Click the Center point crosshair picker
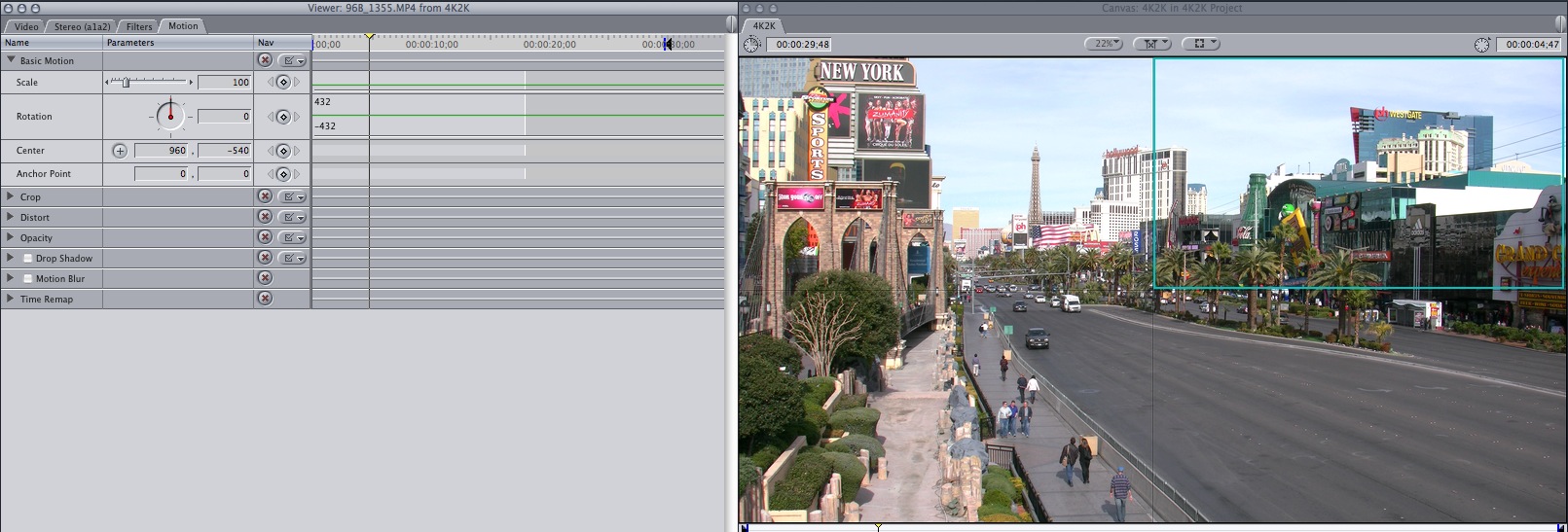 pos(120,151)
